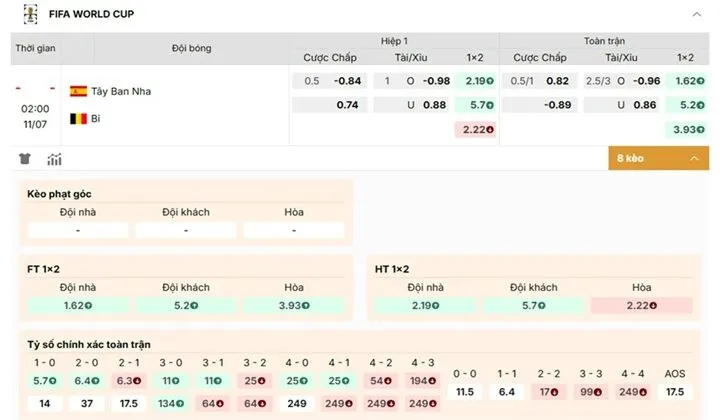Viewport: 720px width, 420px height.
Task: Pick full-match Over odds -0.96
Action: (x=623, y=81)
